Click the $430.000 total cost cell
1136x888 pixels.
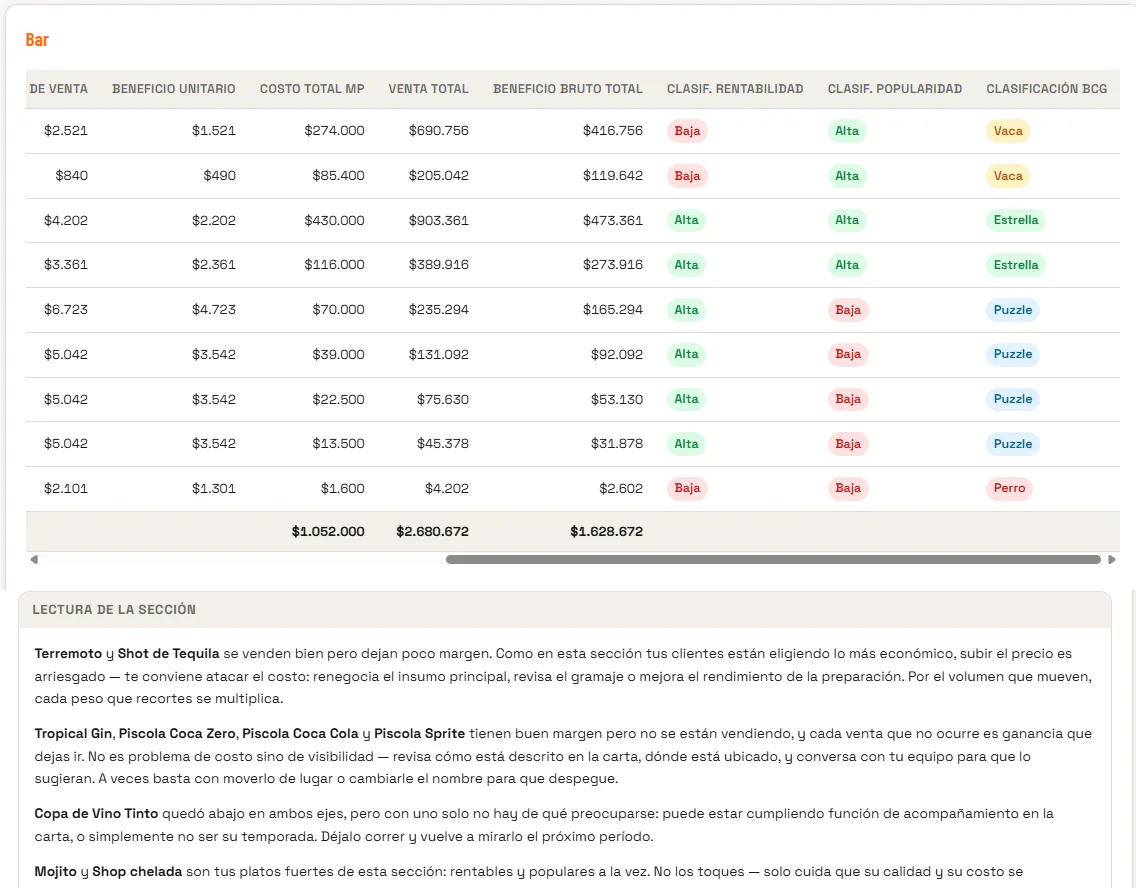point(334,220)
